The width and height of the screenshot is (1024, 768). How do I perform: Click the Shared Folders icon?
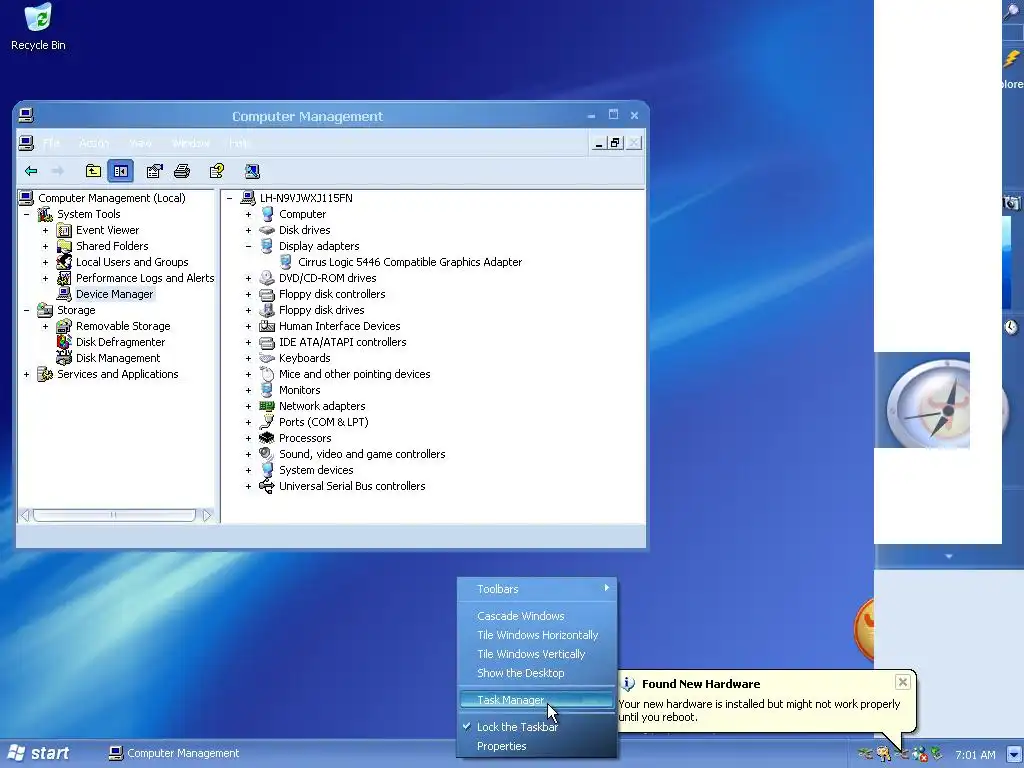point(64,246)
